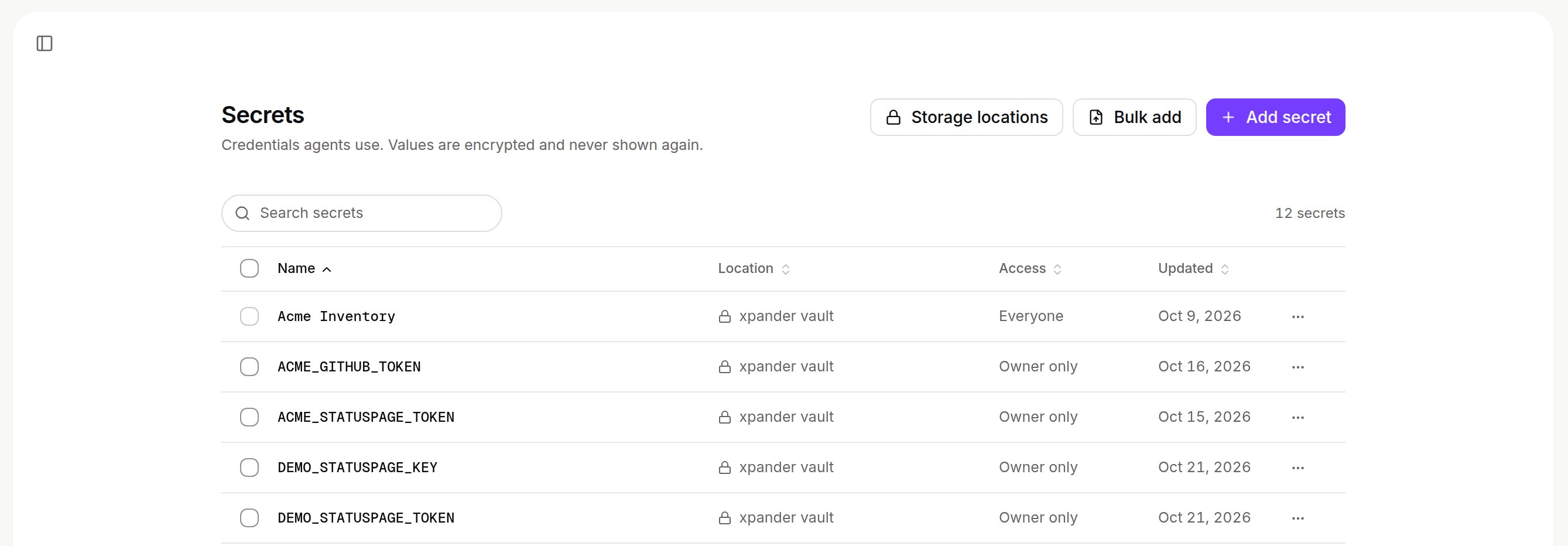Click the Add secret button
The image size is (1568, 546).
click(1275, 117)
